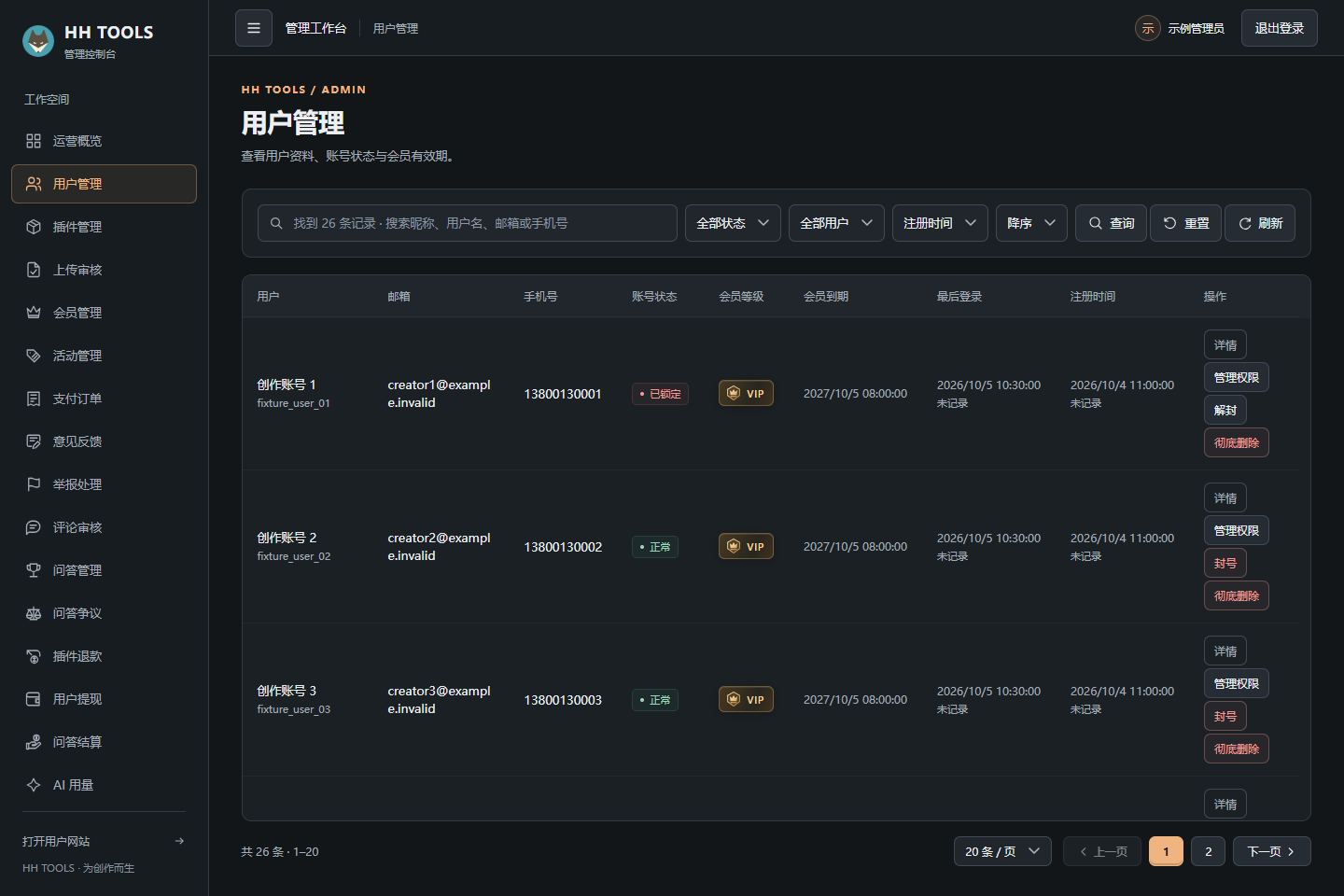The width and height of the screenshot is (1344, 896).
Task: Open 插件管理 in the sidebar
Action: tap(104, 227)
